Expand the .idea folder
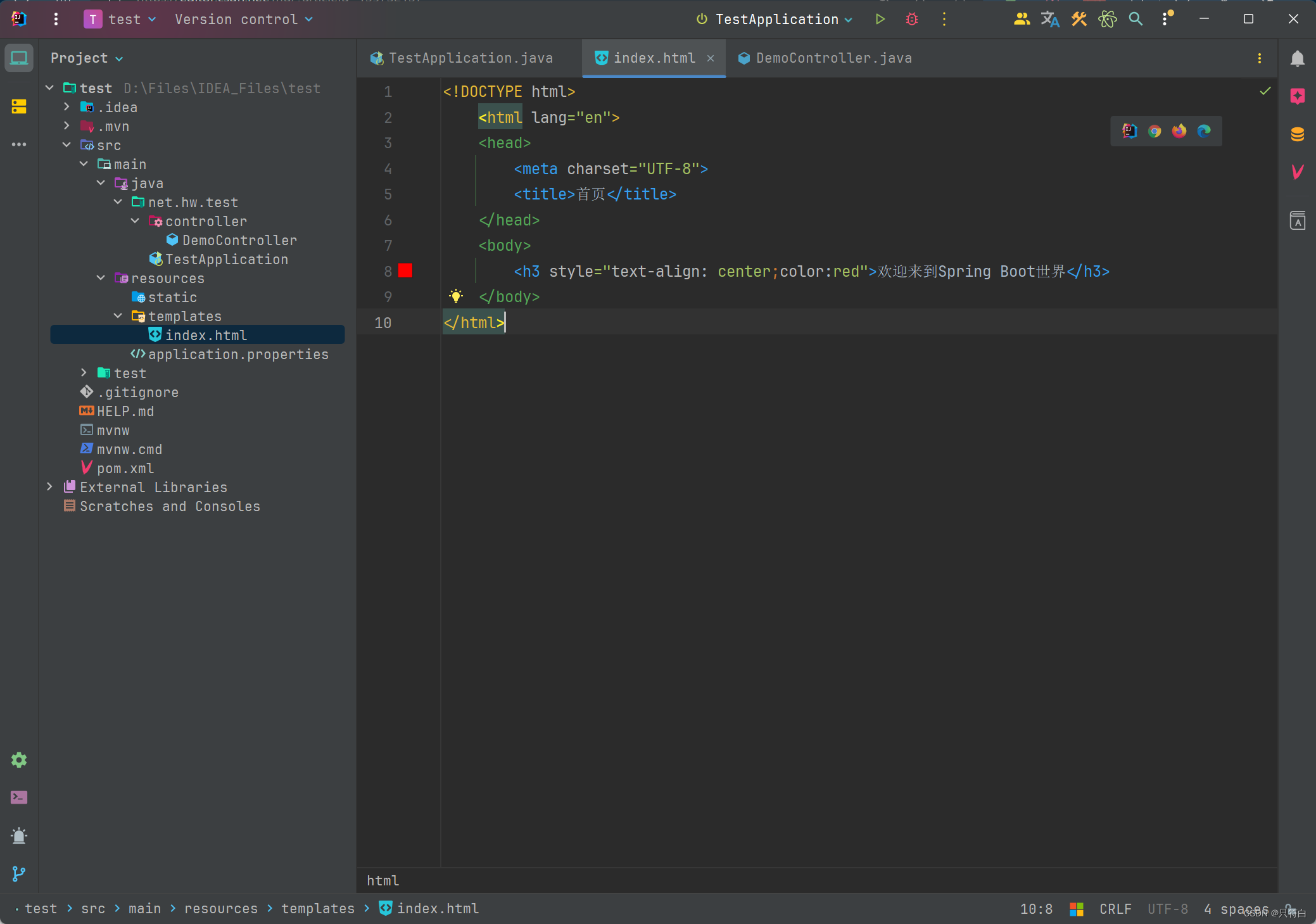Screen dimensions: 1316x924 click(66, 107)
